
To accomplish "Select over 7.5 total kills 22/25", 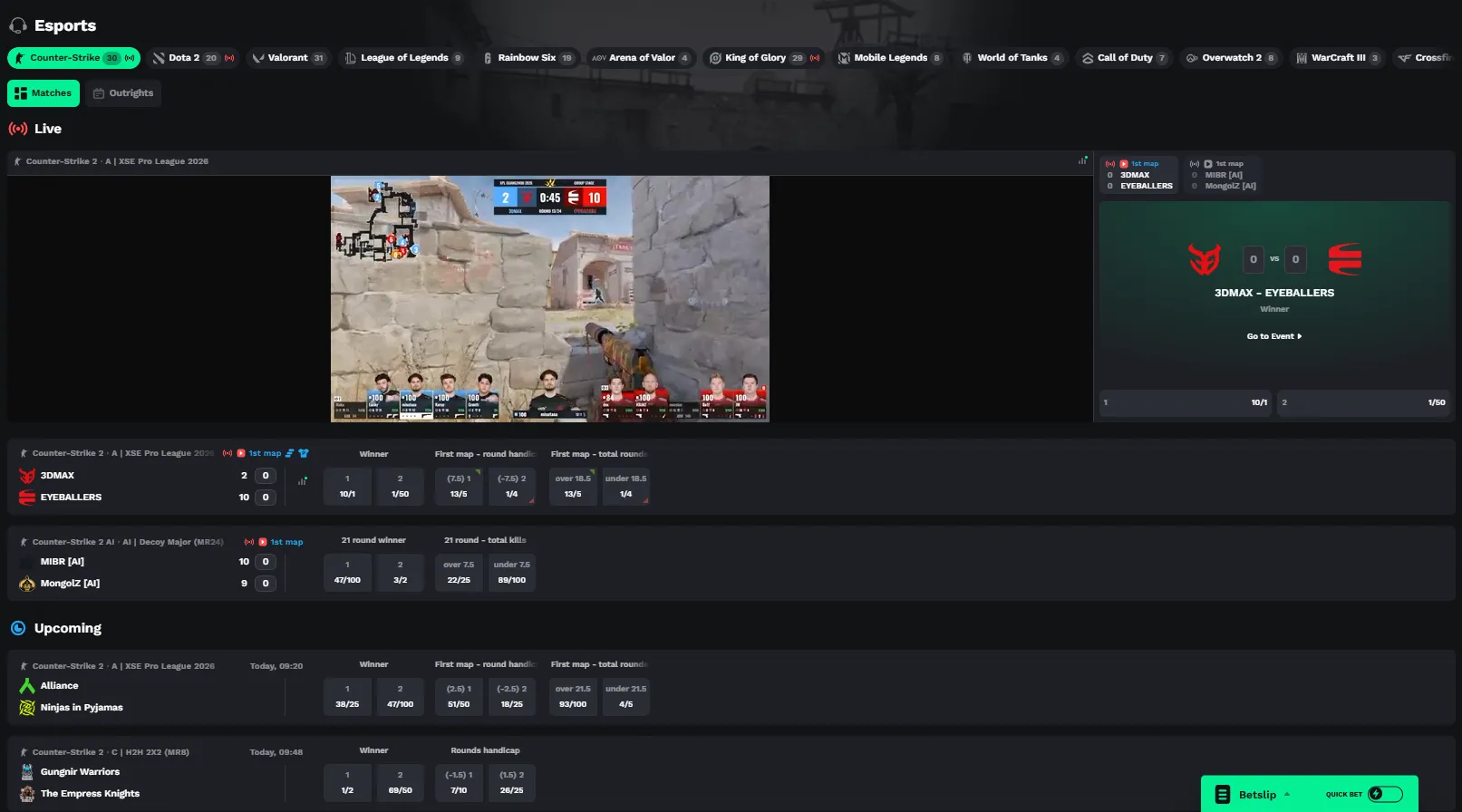I will (459, 573).
